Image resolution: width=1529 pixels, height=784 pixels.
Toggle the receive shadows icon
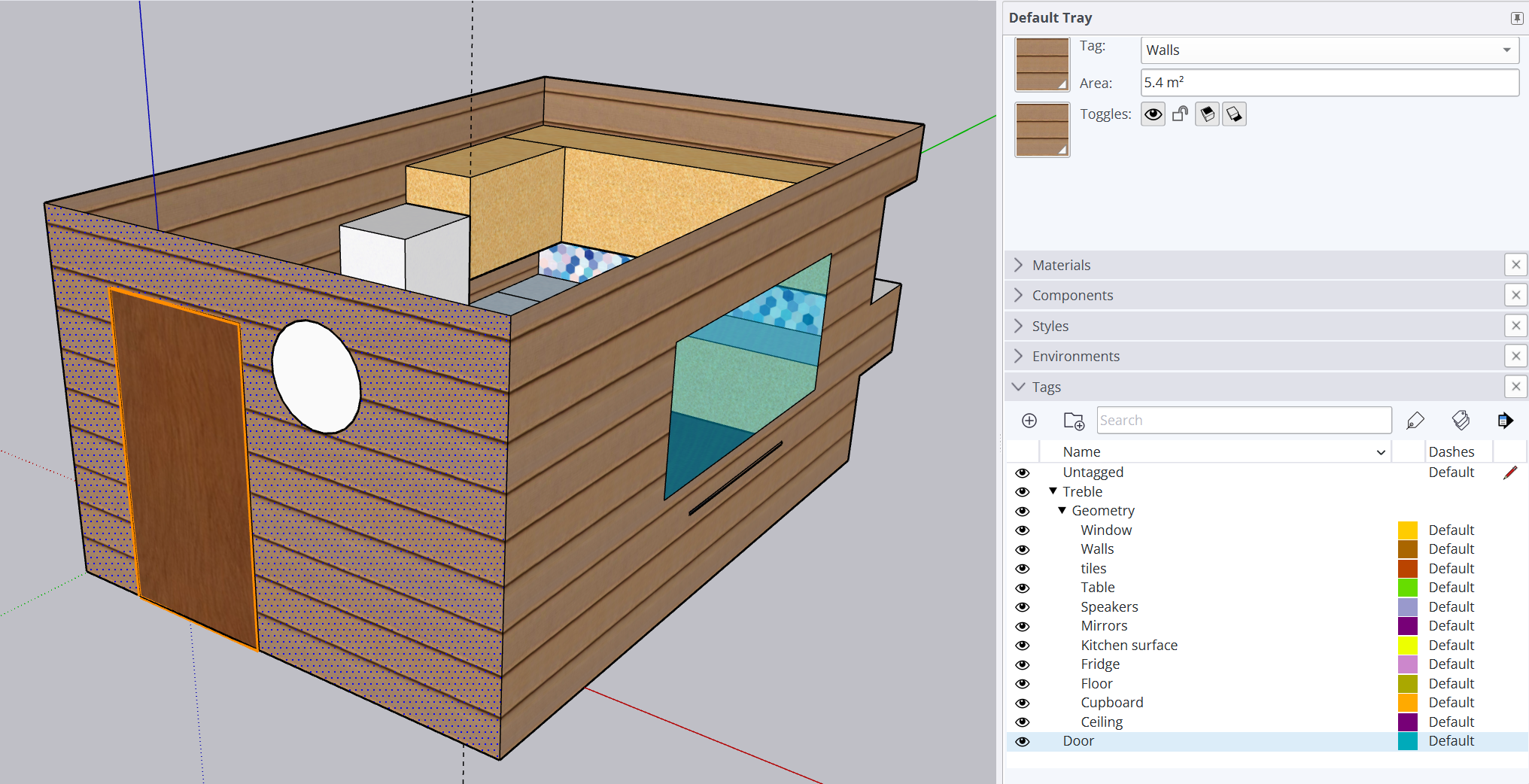[1207, 114]
